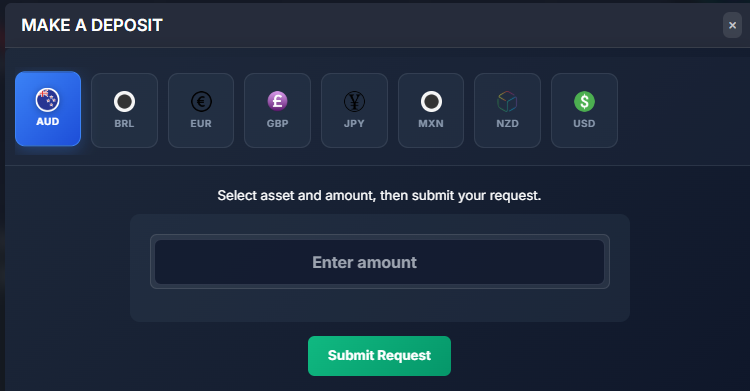
Task: Focus the Enter amount field
Action: tap(380, 262)
